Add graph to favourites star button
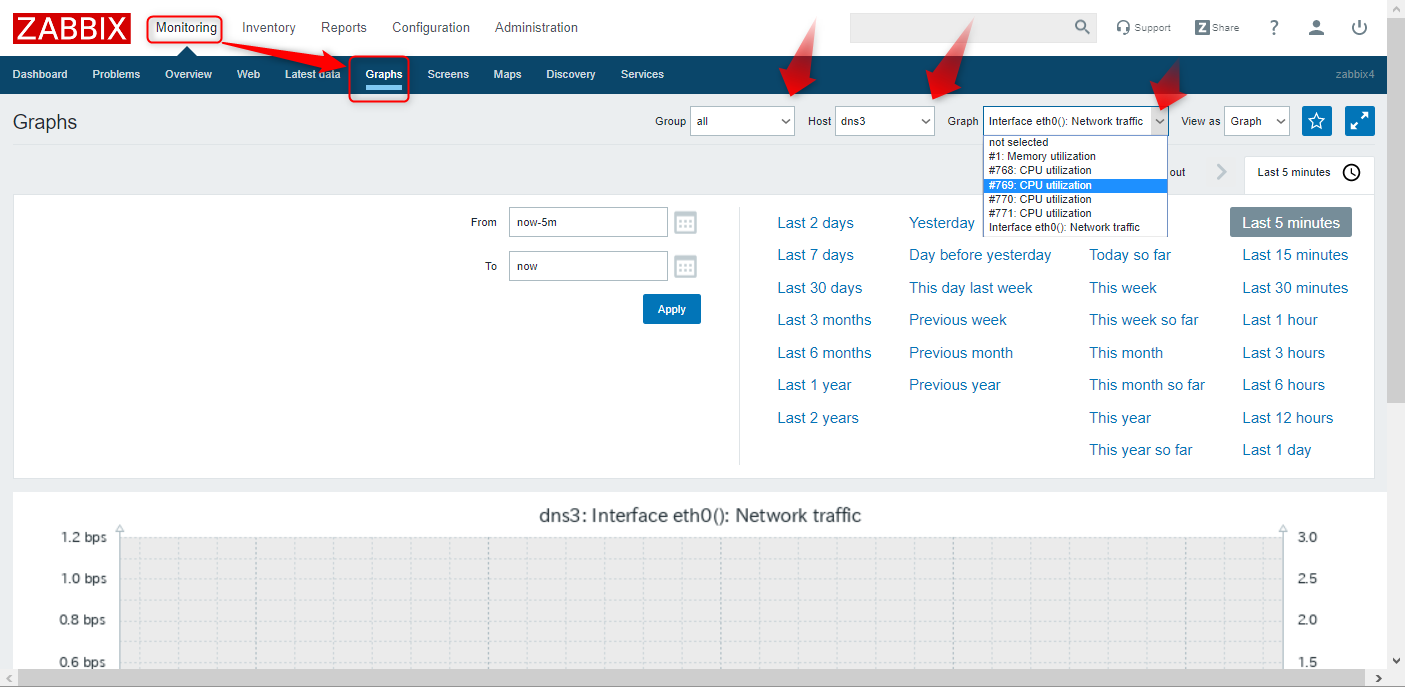 click(x=1317, y=121)
